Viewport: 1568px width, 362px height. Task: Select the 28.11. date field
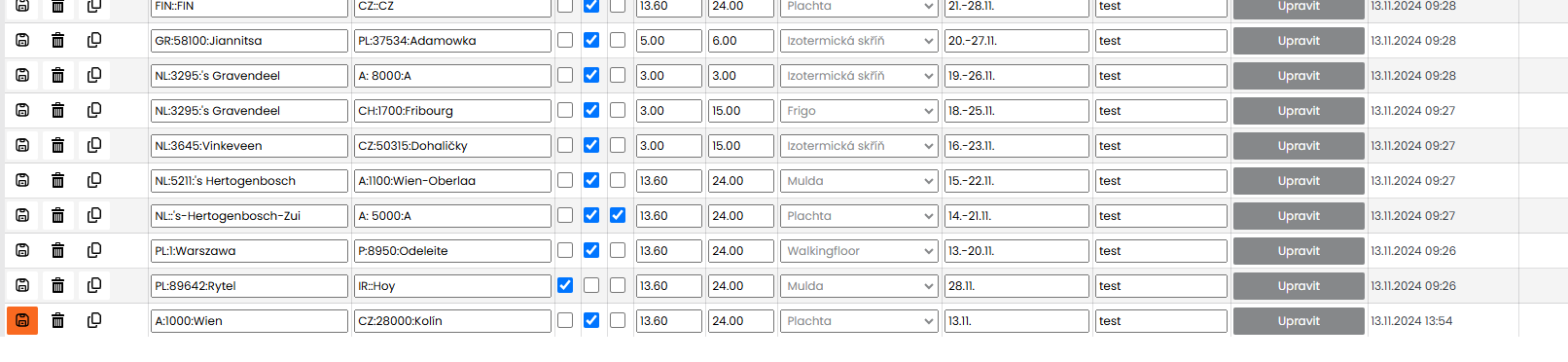click(1016, 286)
